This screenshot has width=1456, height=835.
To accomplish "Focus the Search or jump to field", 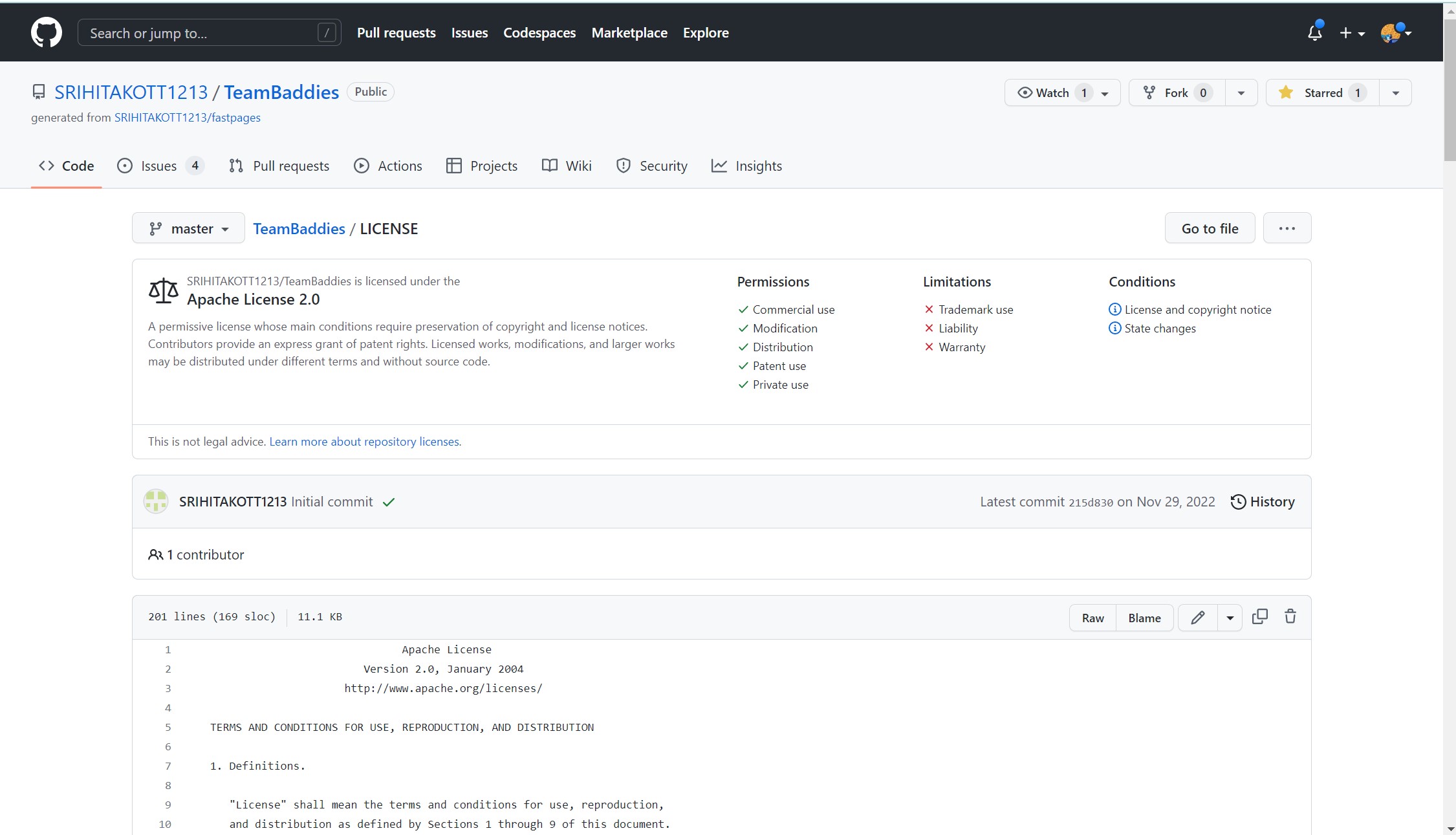I will tap(209, 32).
